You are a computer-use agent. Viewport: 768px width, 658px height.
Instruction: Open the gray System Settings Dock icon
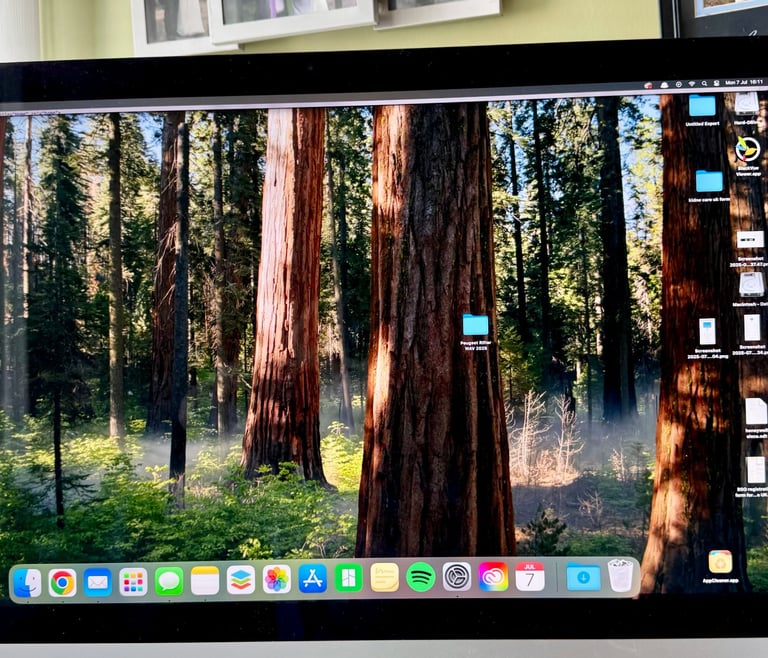[457, 576]
